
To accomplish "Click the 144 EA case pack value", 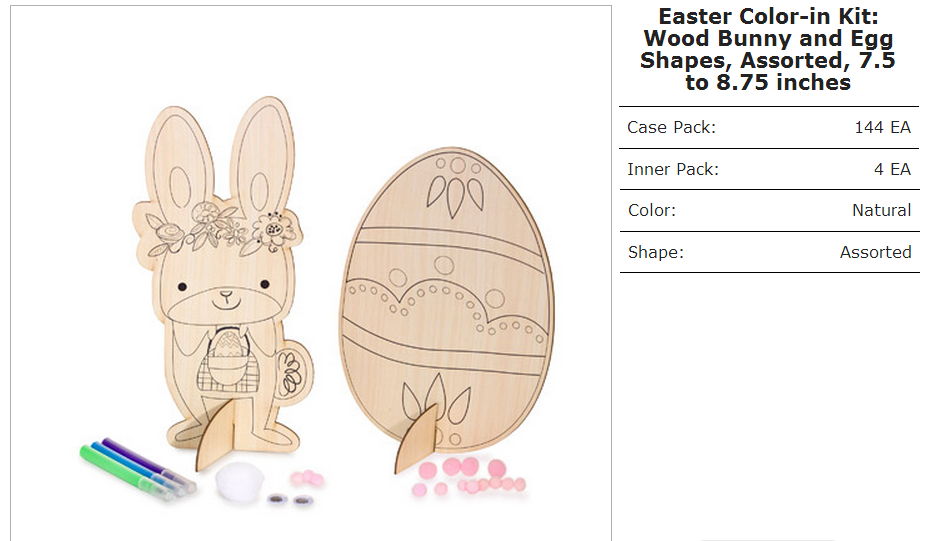I will tap(882, 127).
